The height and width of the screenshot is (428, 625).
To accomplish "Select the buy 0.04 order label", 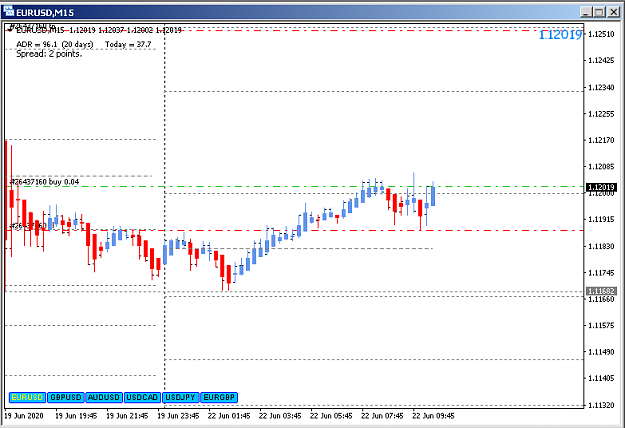I will 44,182.
